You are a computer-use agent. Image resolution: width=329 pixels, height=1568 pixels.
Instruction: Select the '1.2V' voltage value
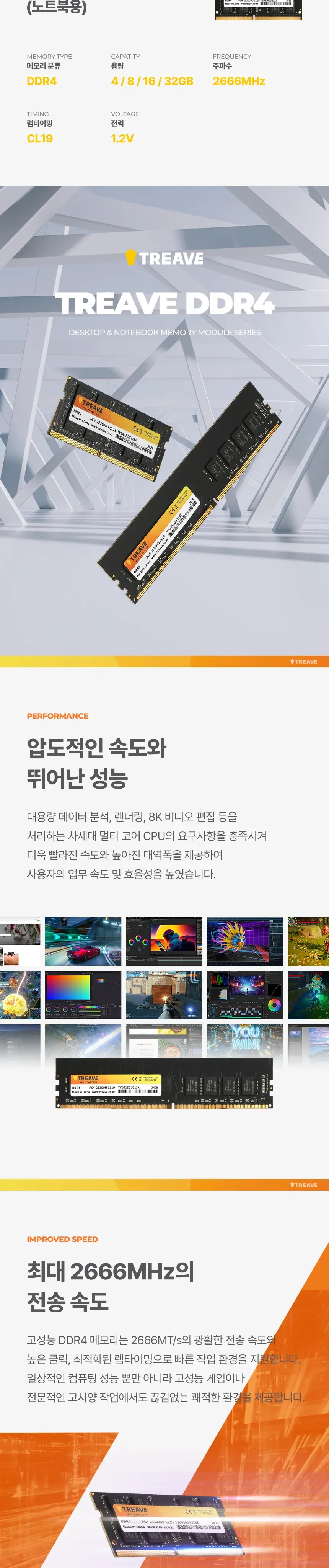point(122,139)
